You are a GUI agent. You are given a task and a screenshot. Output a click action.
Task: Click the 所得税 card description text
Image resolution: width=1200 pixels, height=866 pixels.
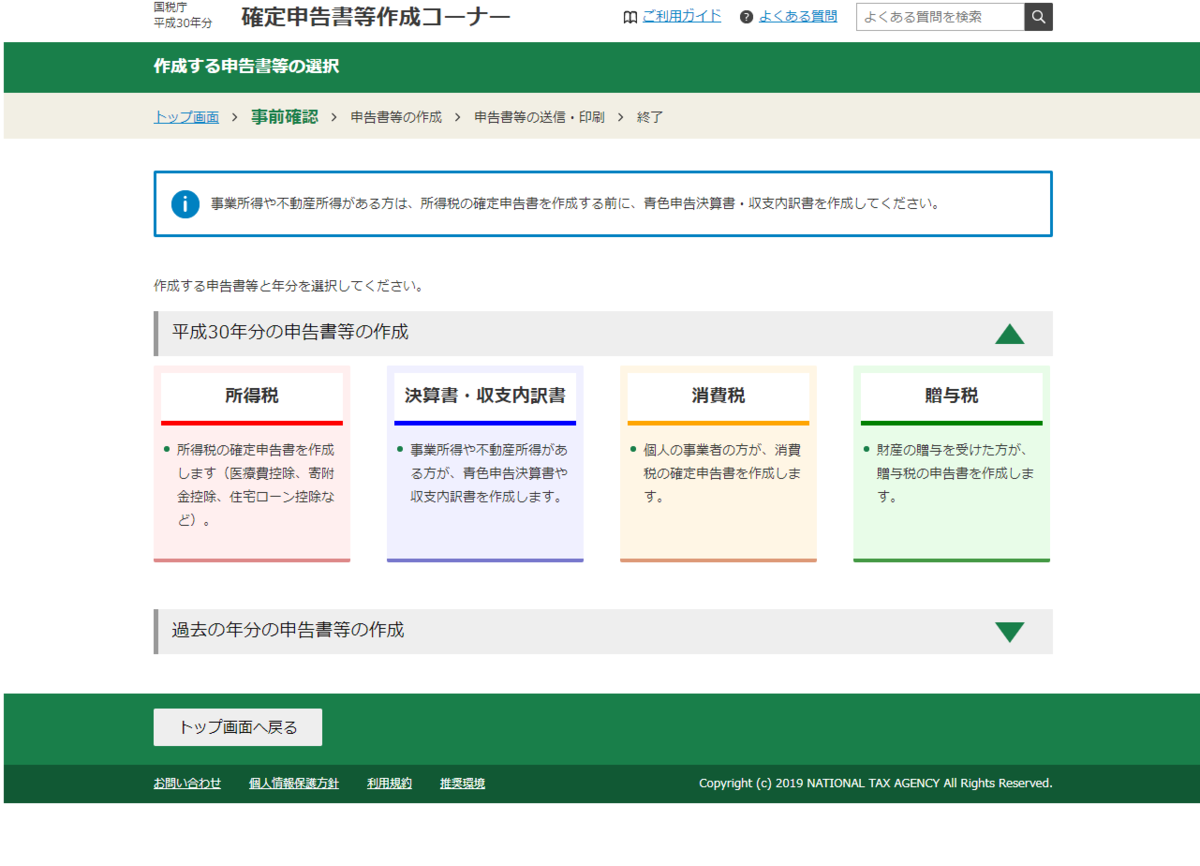(256, 485)
